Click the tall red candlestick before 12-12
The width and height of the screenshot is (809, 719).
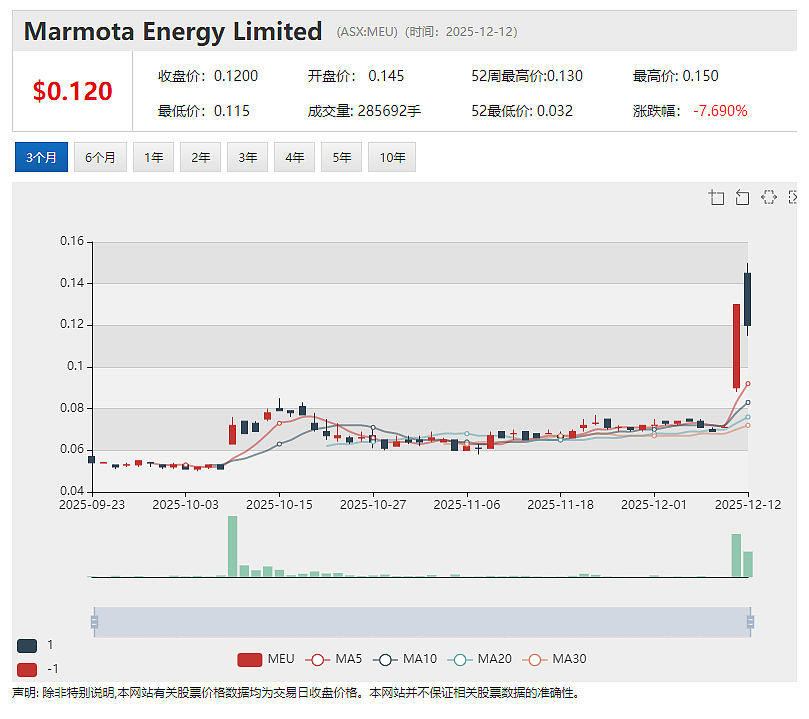coord(736,346)
